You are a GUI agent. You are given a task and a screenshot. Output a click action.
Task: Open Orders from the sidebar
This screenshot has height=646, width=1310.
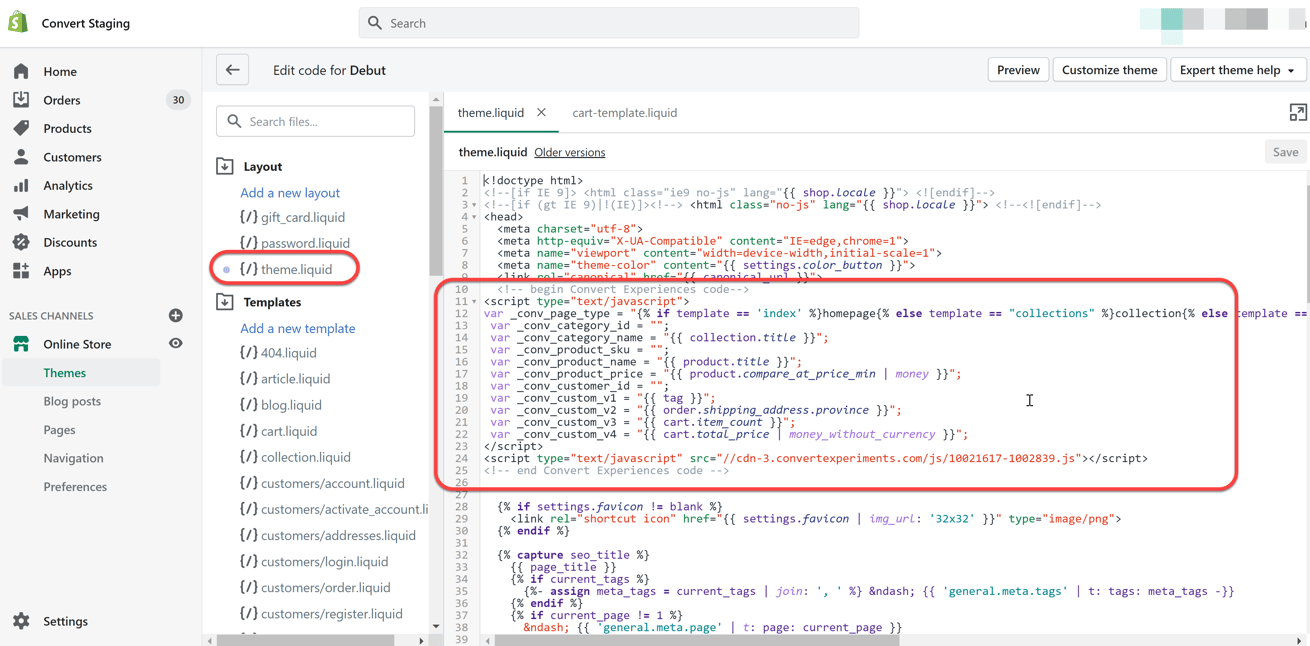[x=60, y=100]
